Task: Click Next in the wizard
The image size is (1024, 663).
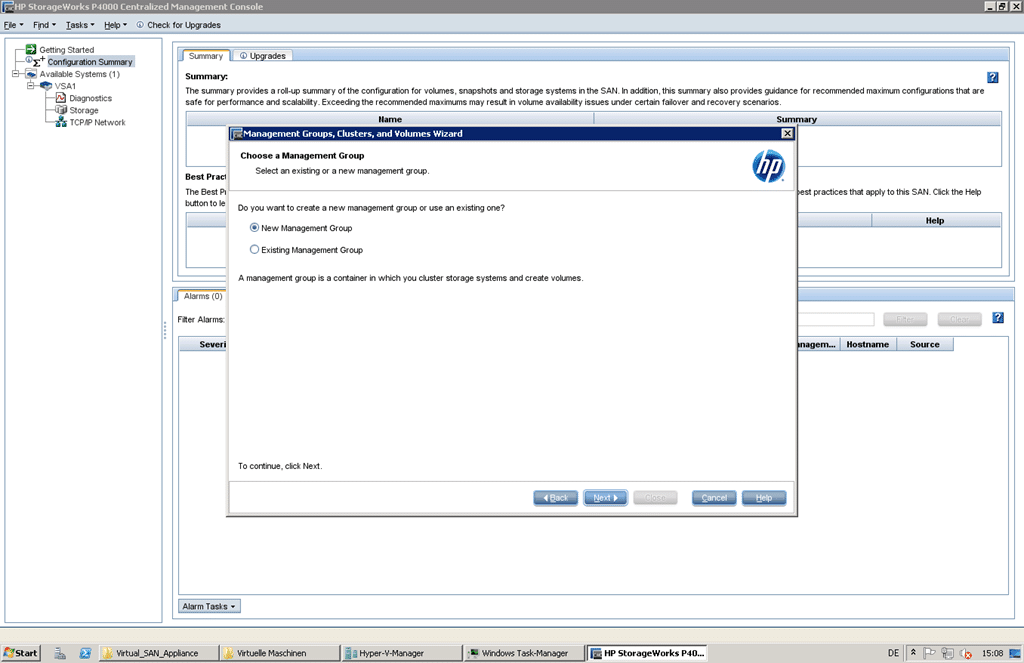Action: click(x=605, y=498)
